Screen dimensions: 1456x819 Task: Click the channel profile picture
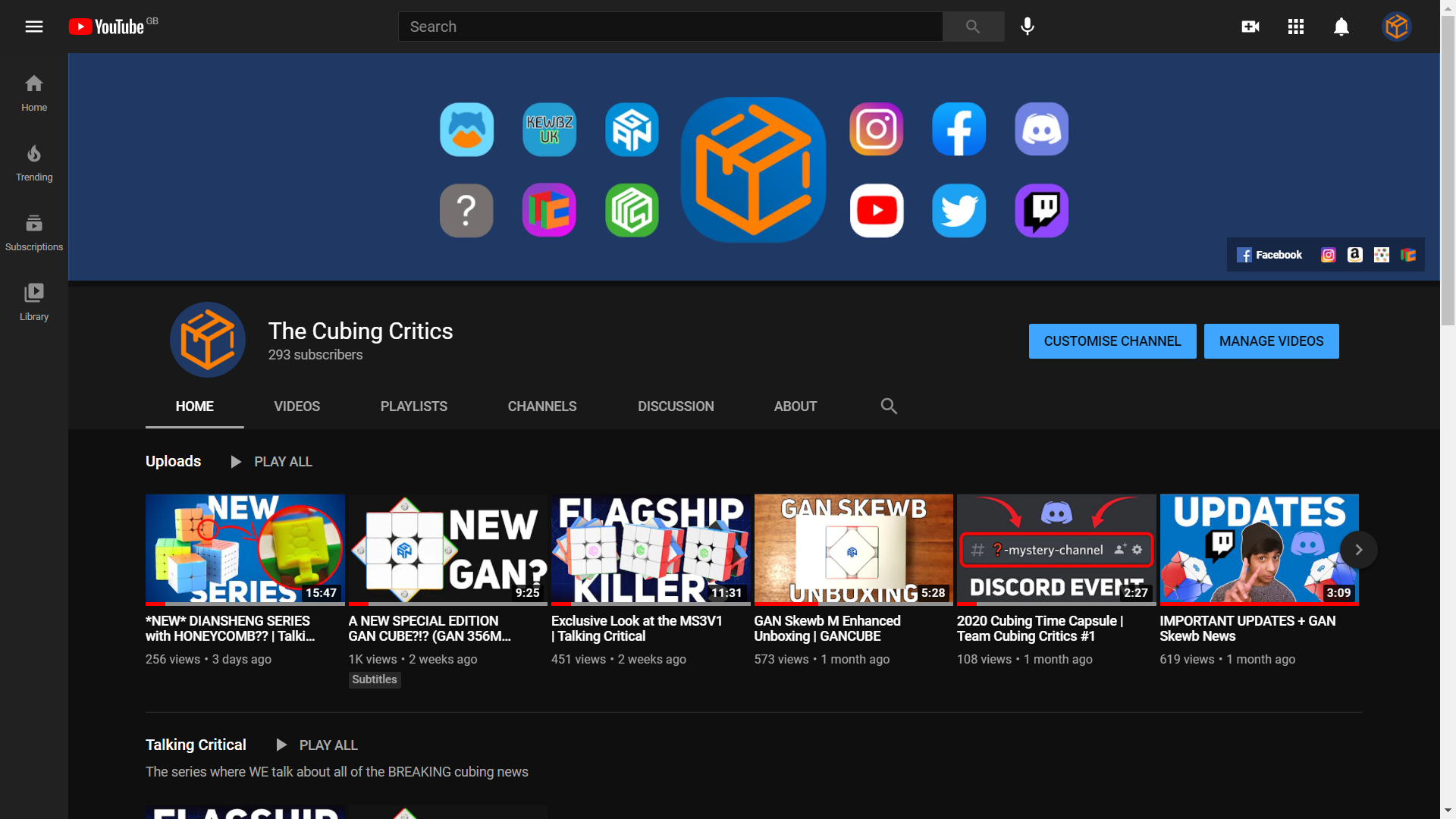click(207, 340)
